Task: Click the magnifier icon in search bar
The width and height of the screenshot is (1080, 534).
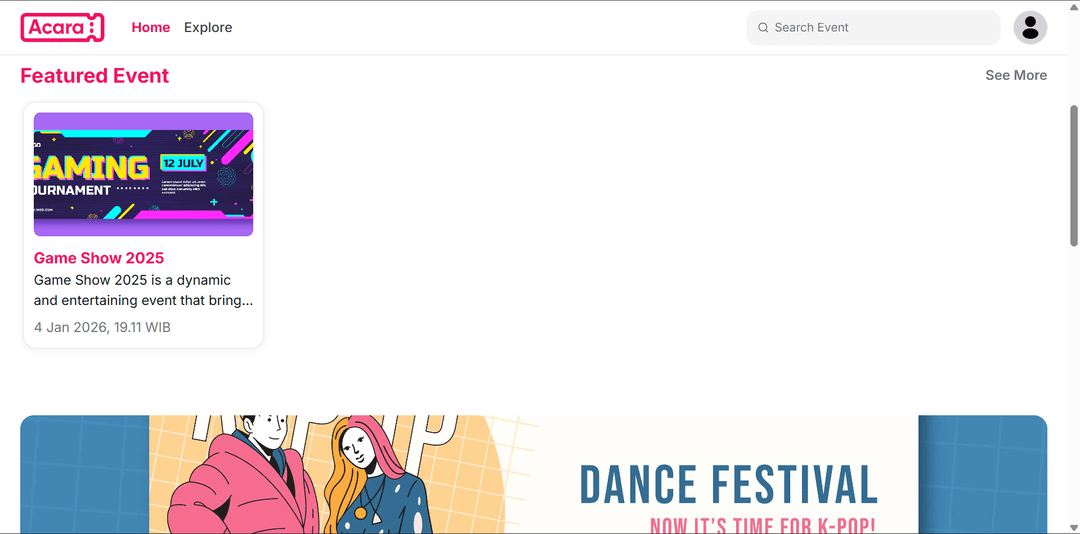Action: pos(763,28)
